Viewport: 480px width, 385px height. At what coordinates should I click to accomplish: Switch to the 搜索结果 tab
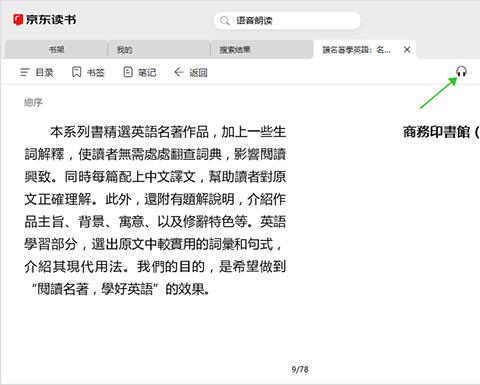(261, 50)
